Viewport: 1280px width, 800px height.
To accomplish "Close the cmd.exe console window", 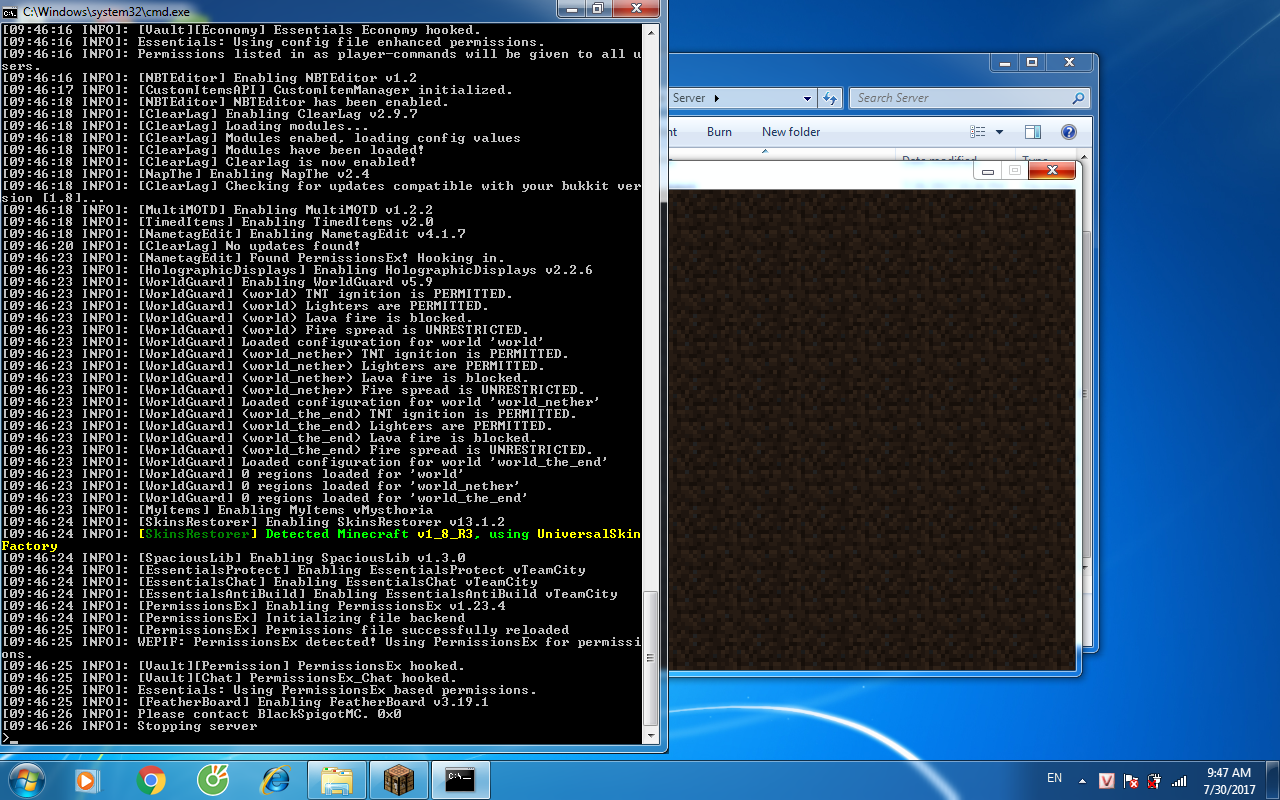I will point(636,8).
